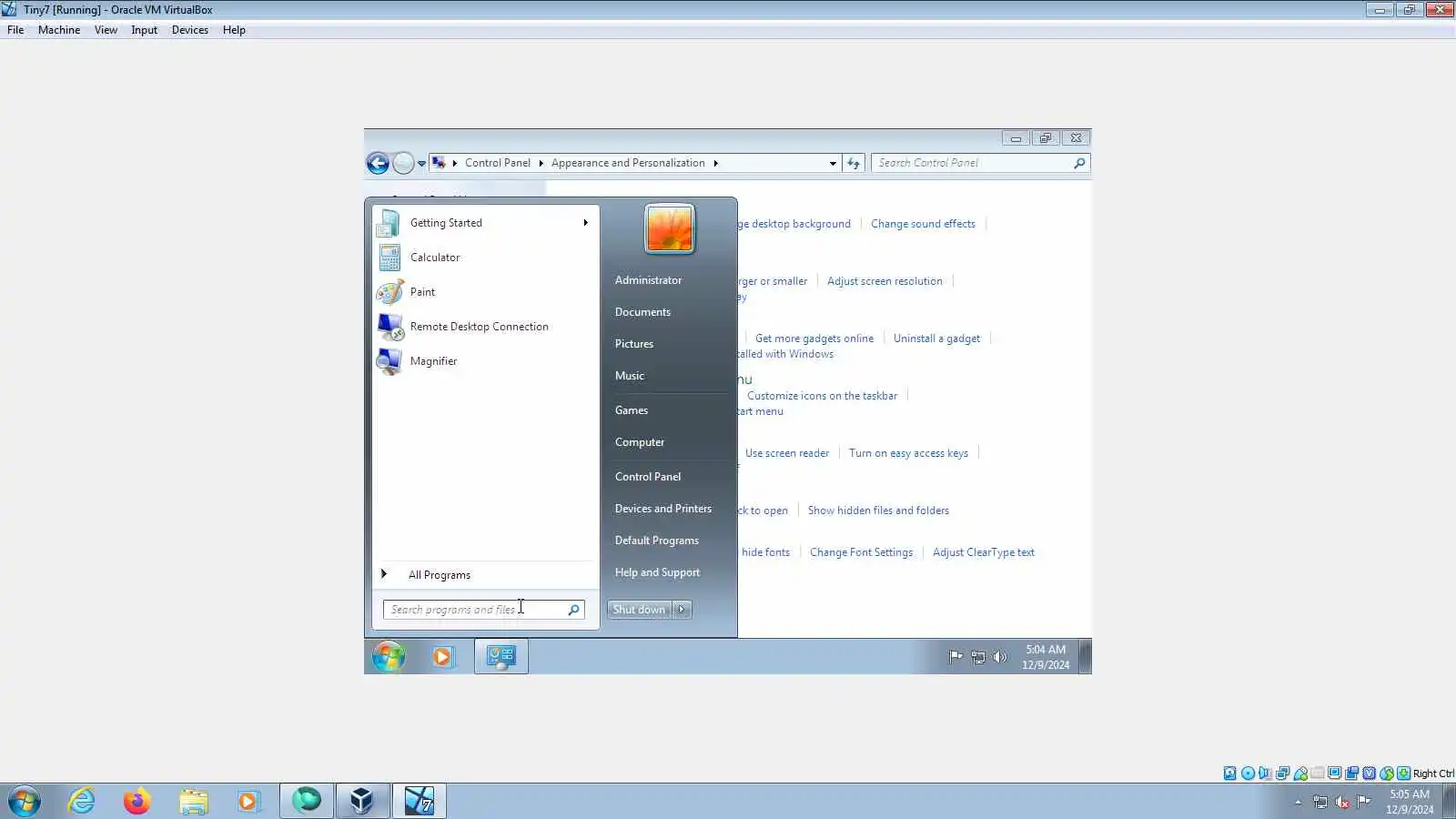Open the Adjust screen resolution link
This screenshot has width=1456, height=819.
coord(885,281)
